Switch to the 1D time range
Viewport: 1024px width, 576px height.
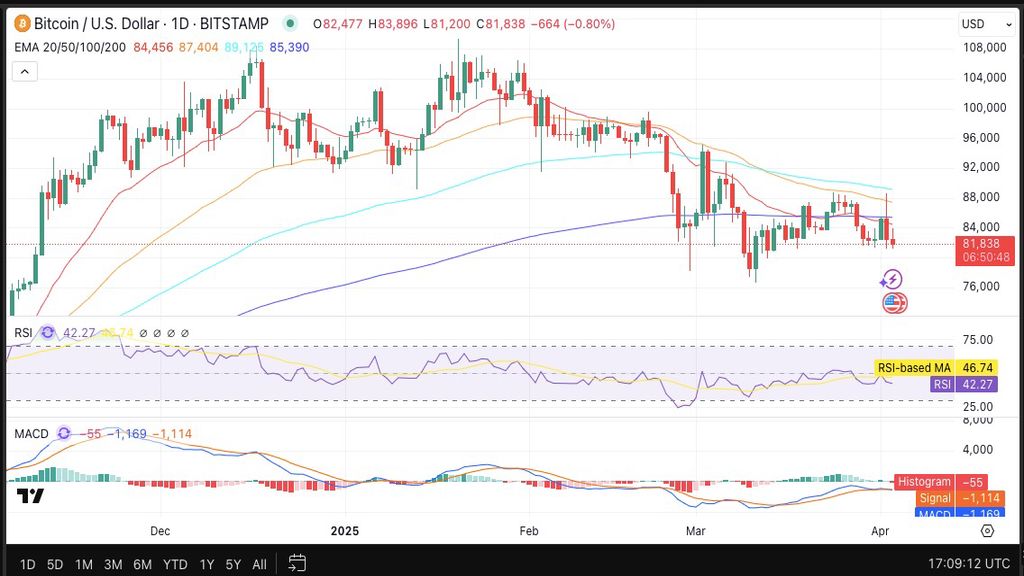click(x=27, y=564)
